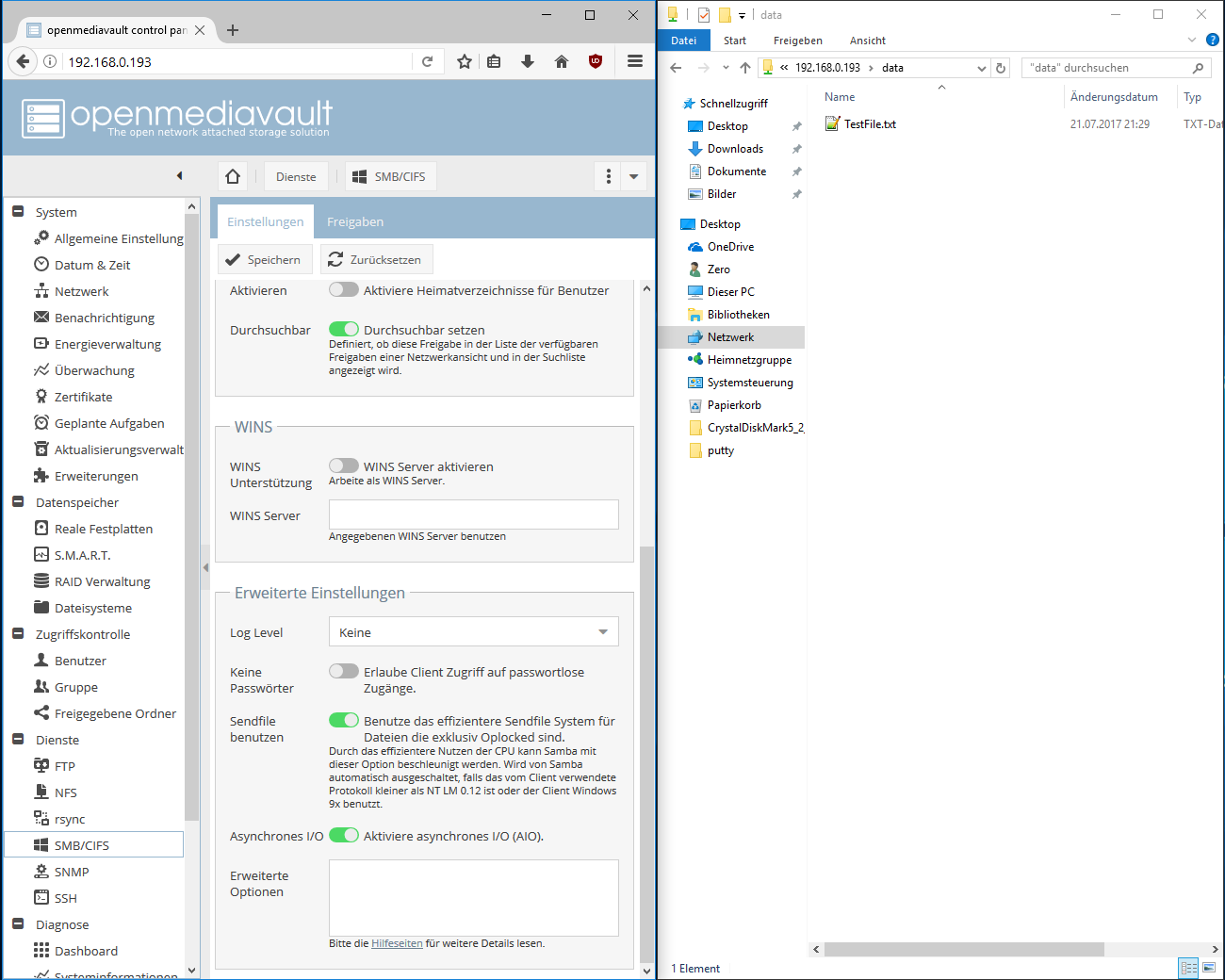1225x980 pixels.
Task: Click the Speichern button
Action: point(263,259)
